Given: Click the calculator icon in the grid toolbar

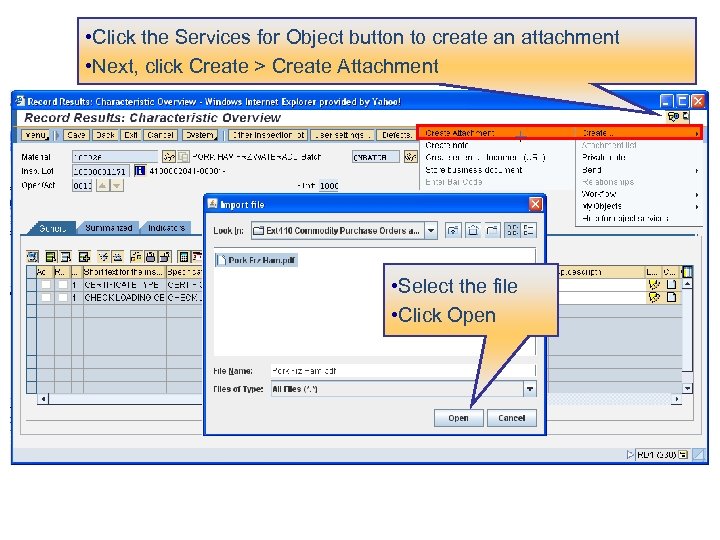Looking at the screenshot, I should [x=184, y=256].
